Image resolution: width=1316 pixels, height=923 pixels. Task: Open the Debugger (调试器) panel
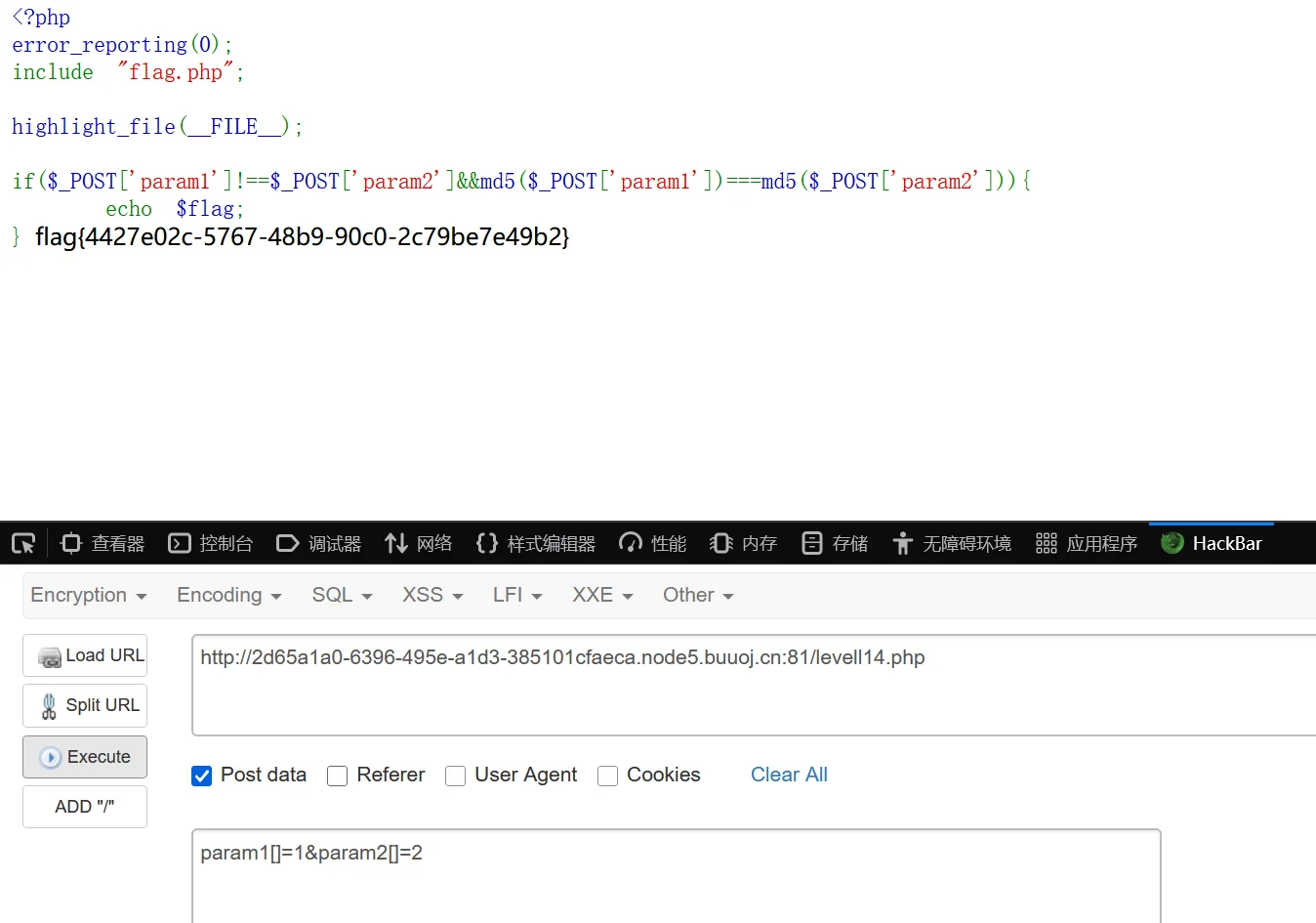point(319,543)
